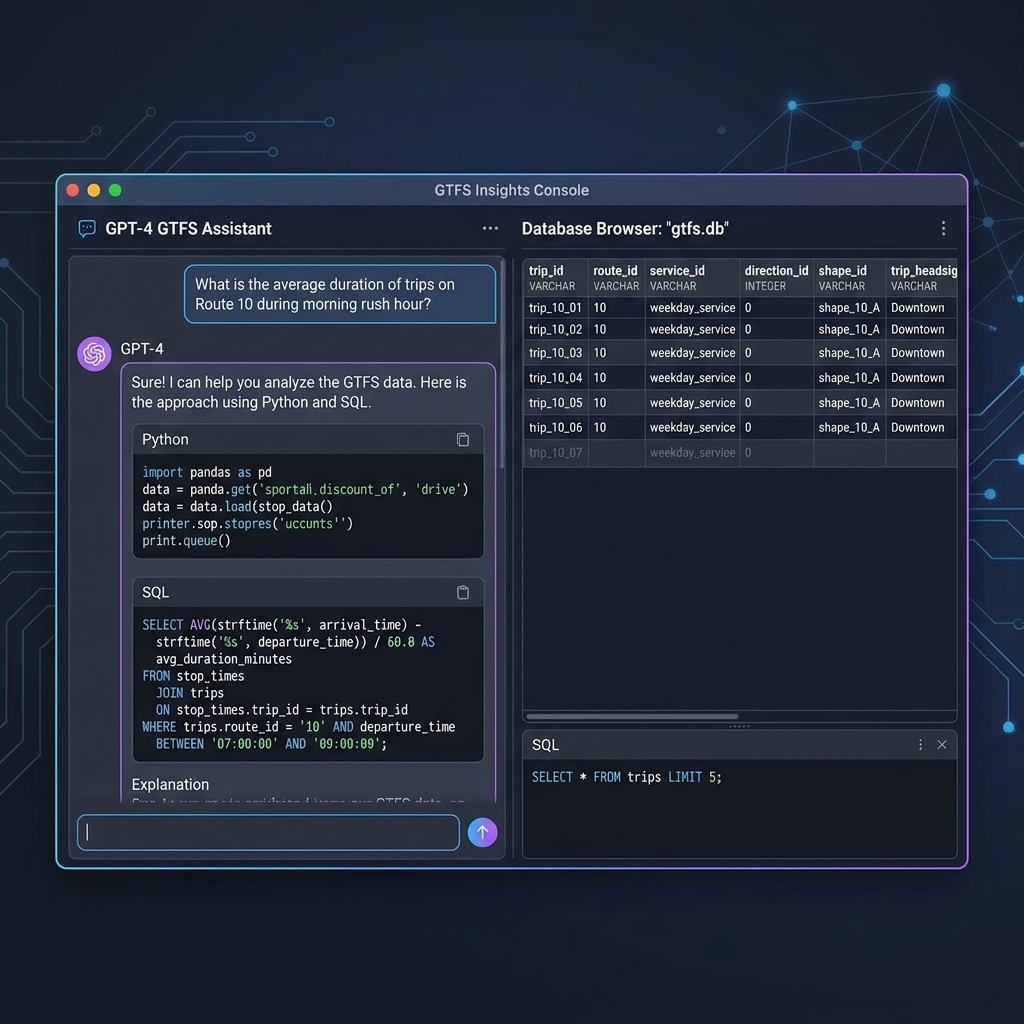Click the 'avg_duration_minutes' alias line
Screen dimensions: 1024x1024
pos(224,659)
